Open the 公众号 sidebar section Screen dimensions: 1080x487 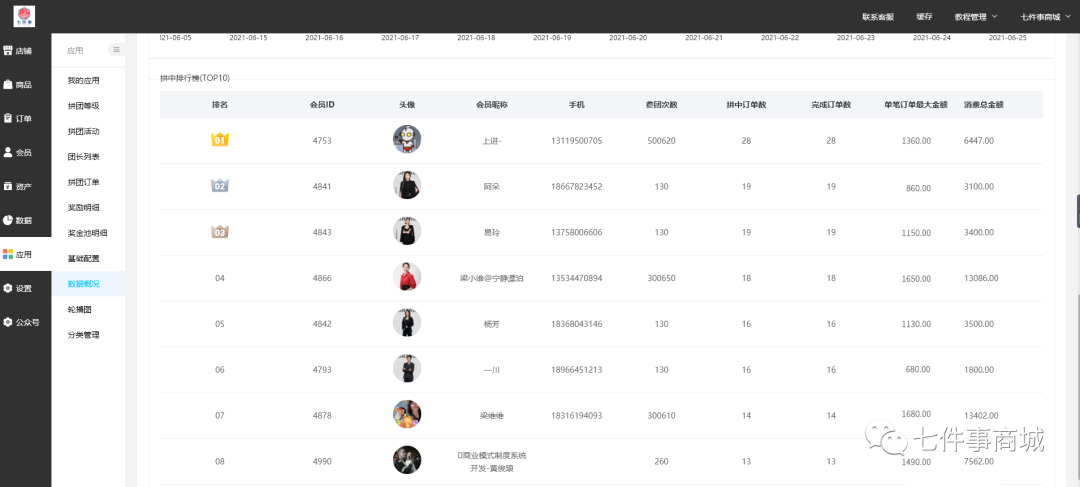(21, 322)
